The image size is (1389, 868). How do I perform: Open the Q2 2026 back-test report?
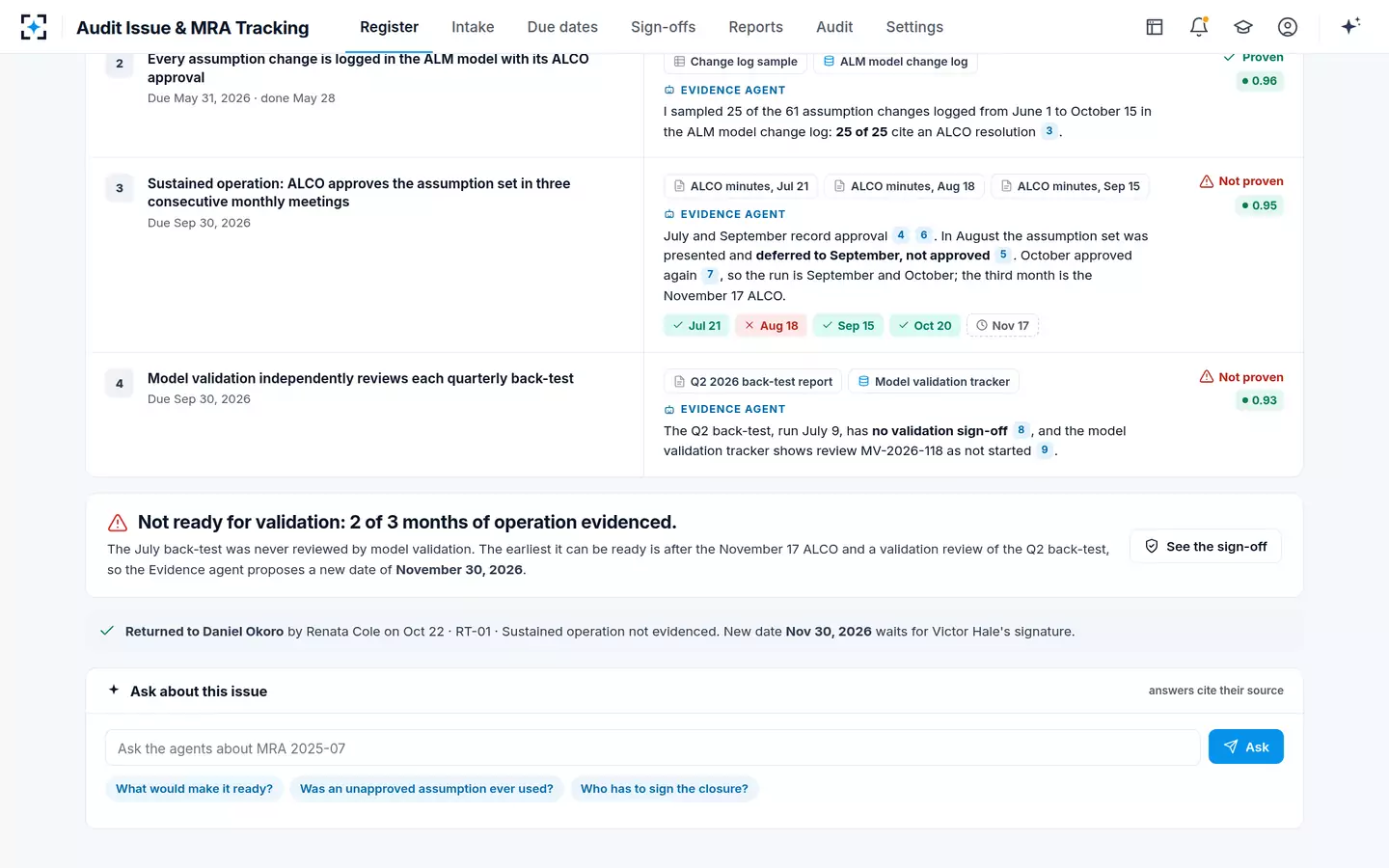(752, 382)
